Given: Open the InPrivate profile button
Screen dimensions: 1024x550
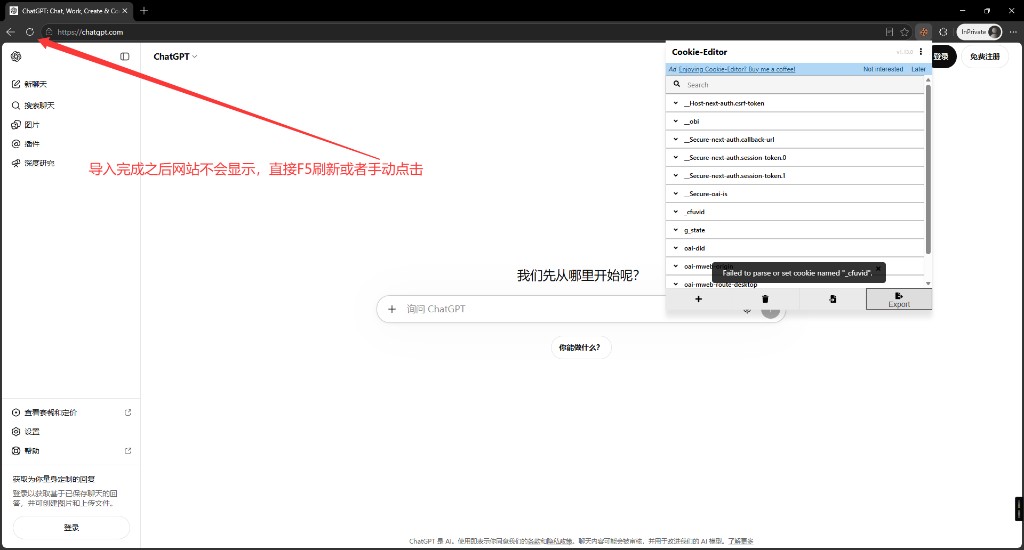Looking at the screenshot, I should (x=980, y=31).
